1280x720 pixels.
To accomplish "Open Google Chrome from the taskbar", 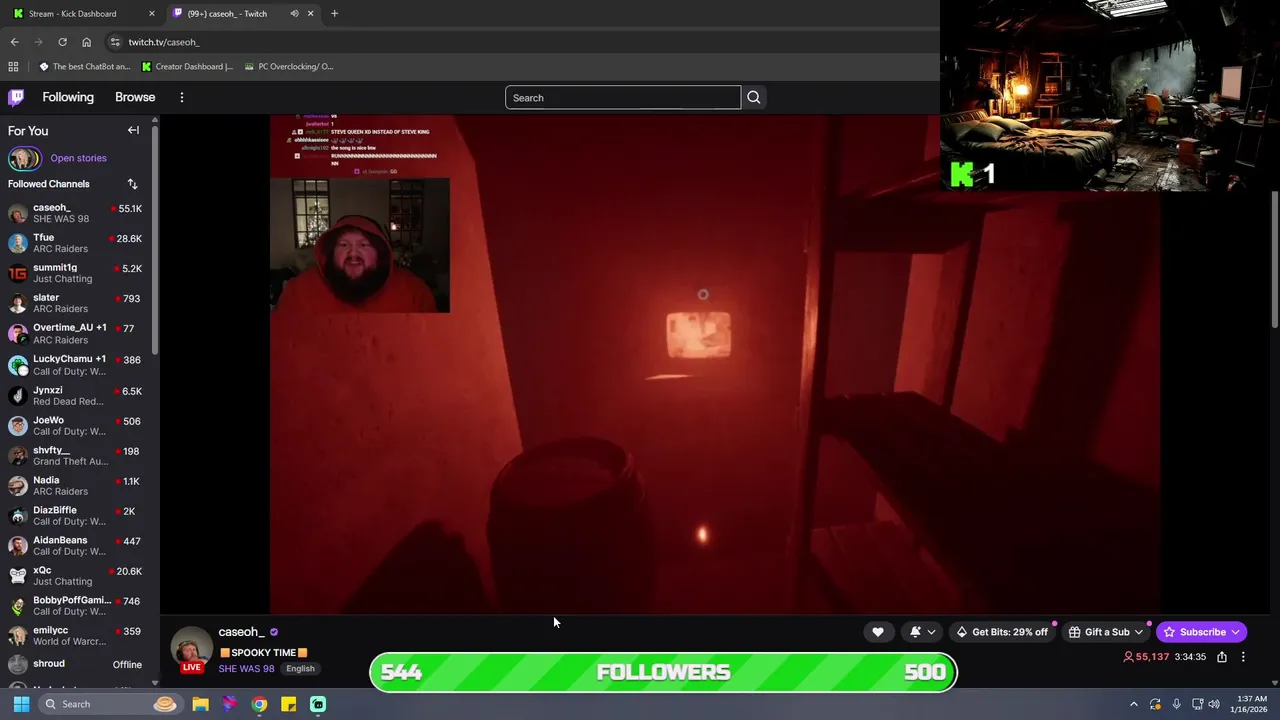I will tap(259, 704).
